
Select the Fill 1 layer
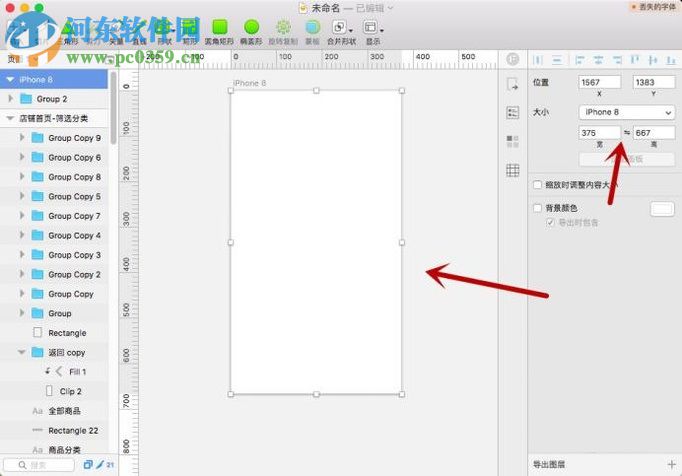click(54, 372)
